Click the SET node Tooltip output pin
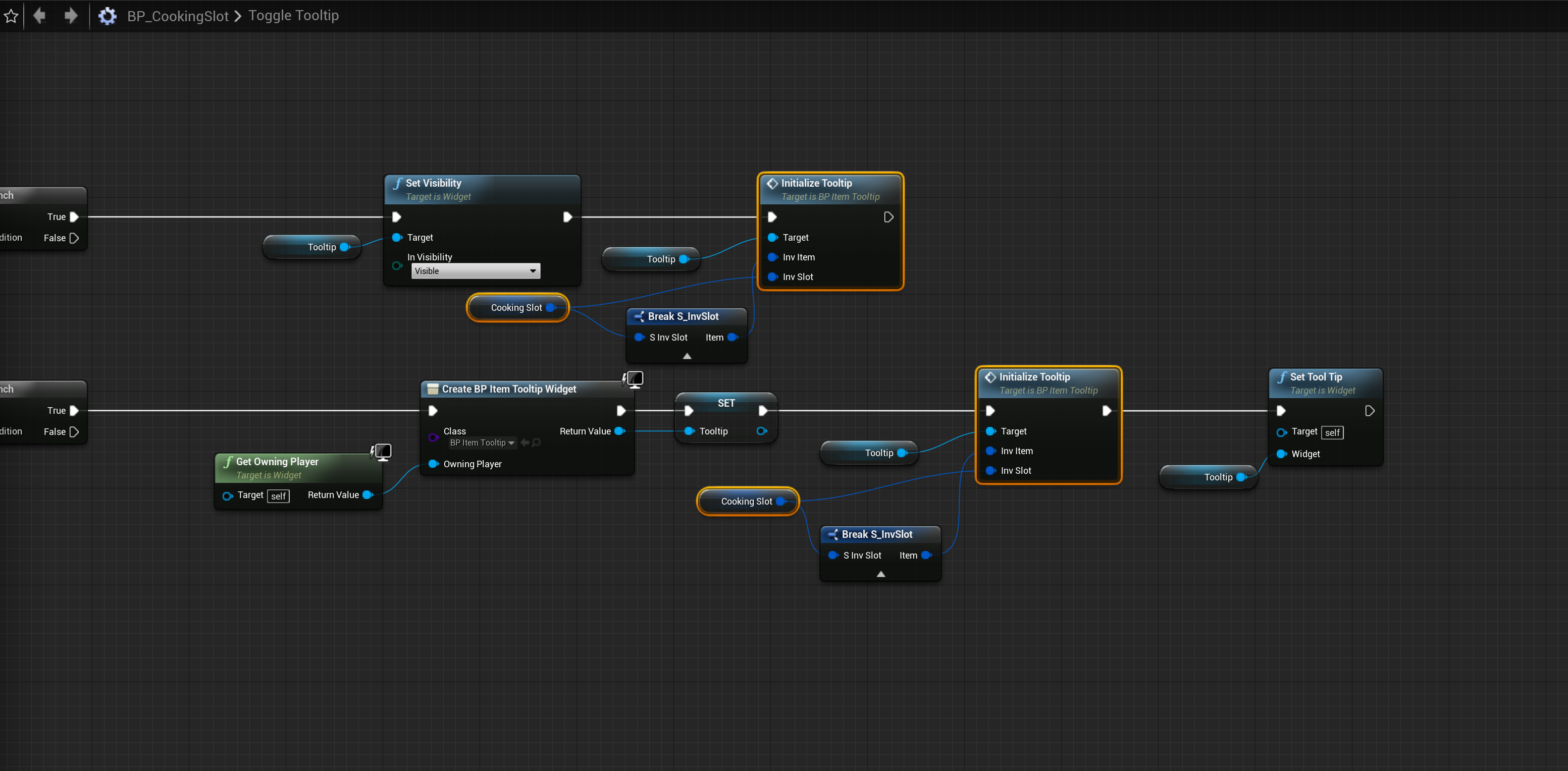 click(761, 431)
